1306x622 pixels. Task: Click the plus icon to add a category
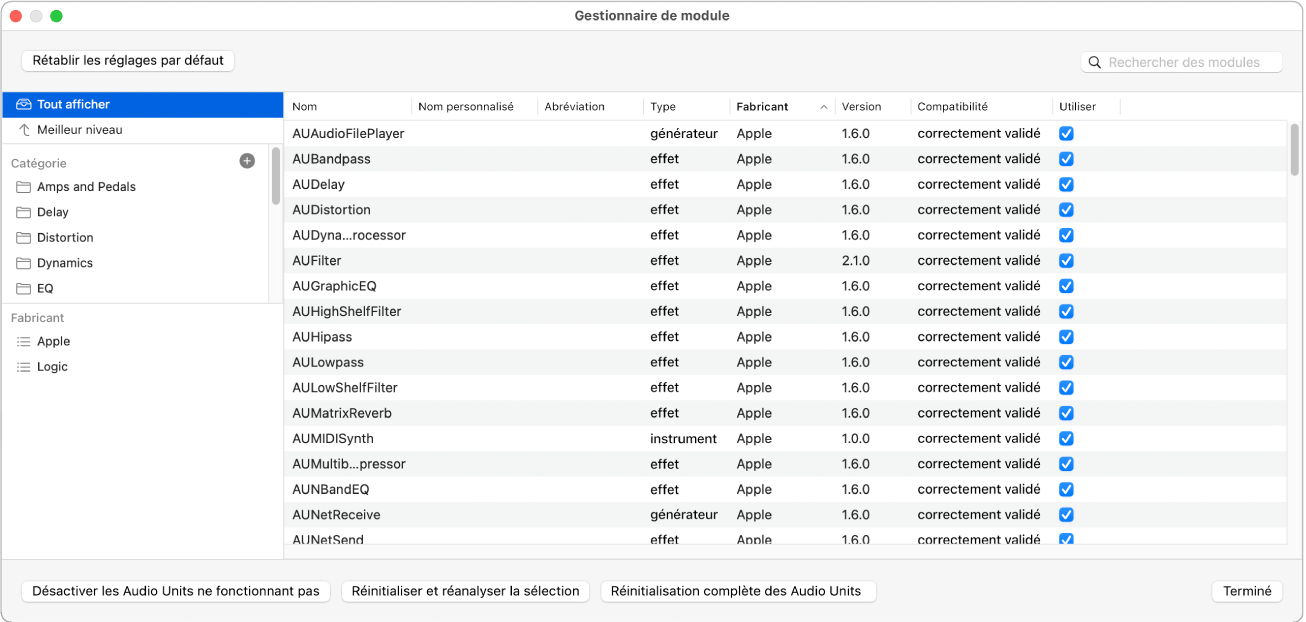[x=247, y=160]
